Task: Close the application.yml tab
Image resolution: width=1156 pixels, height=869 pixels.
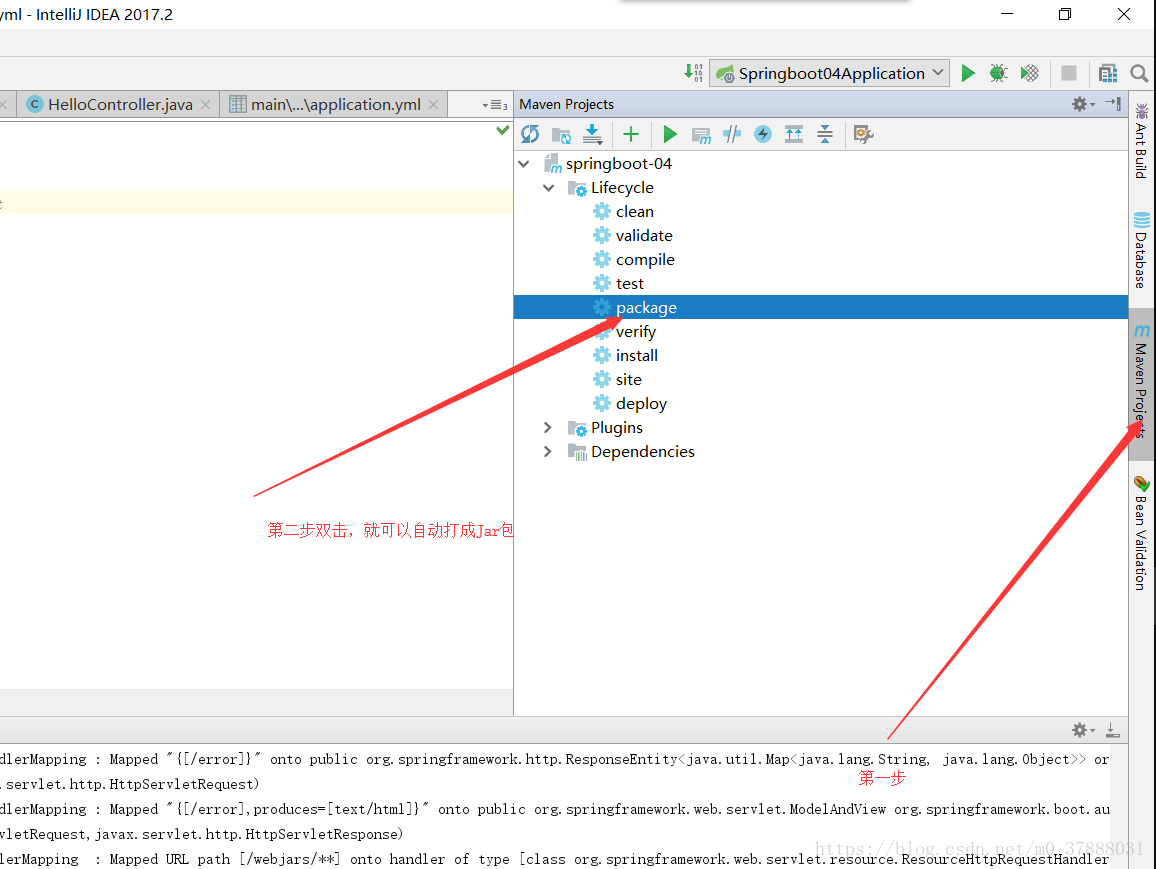Action: pos(434,105)
